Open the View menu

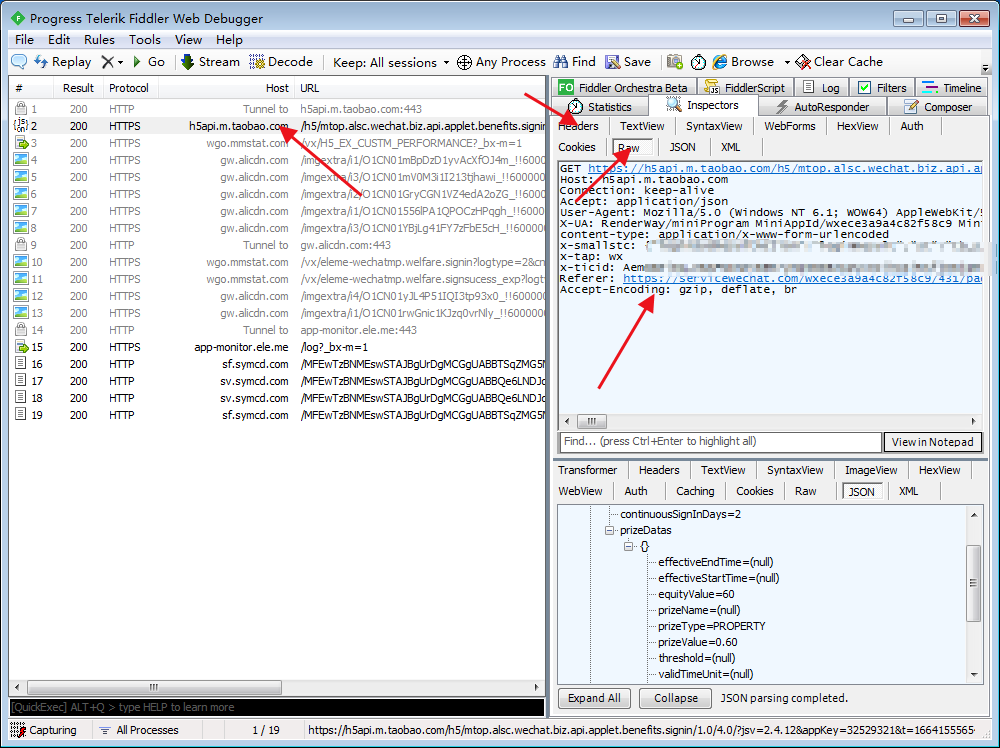tap(188, 40)
